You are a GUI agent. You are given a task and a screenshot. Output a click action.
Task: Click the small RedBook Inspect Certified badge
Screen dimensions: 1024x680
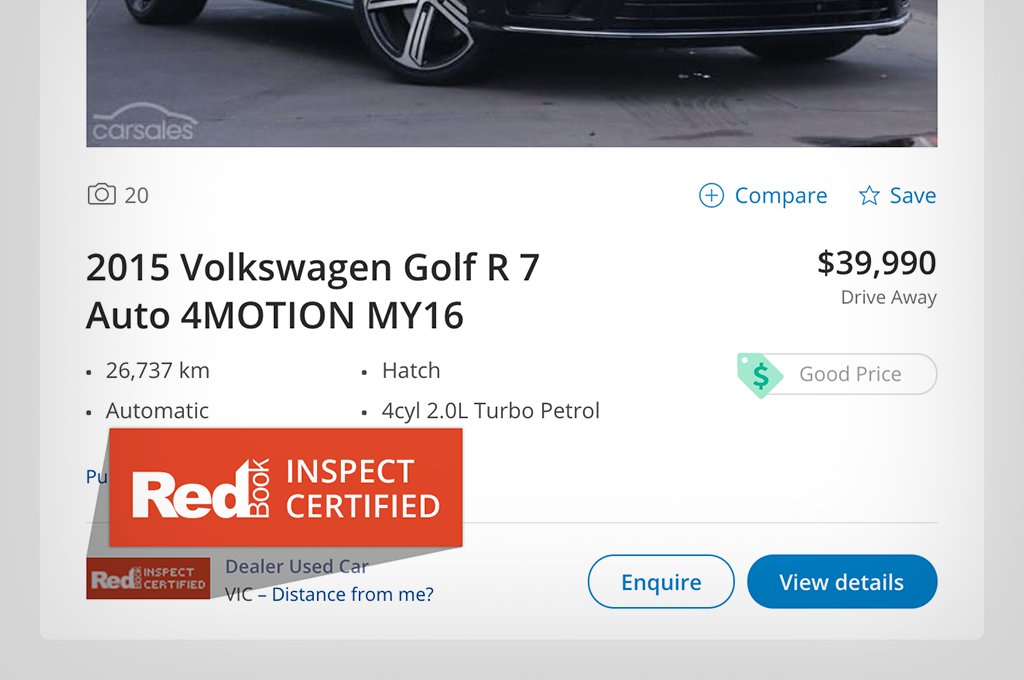pyautogui.click(x=148, y=579)
